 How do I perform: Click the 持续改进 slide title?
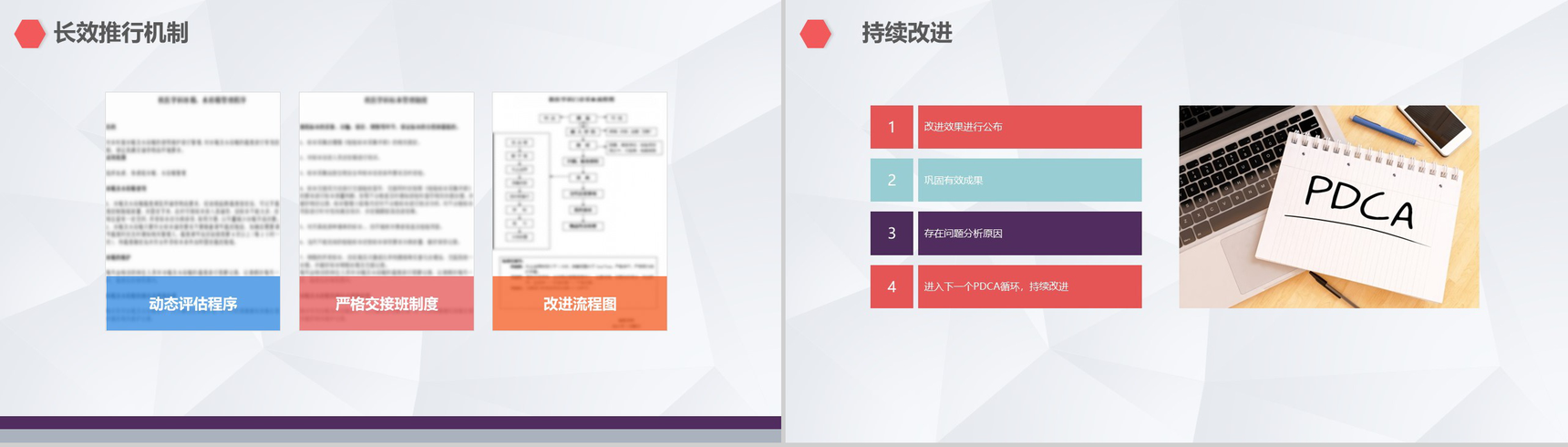pos(907,33)
